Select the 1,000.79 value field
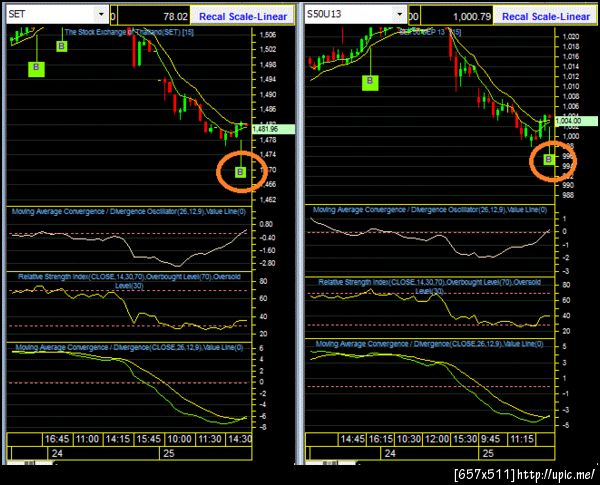 coord(456,16)
